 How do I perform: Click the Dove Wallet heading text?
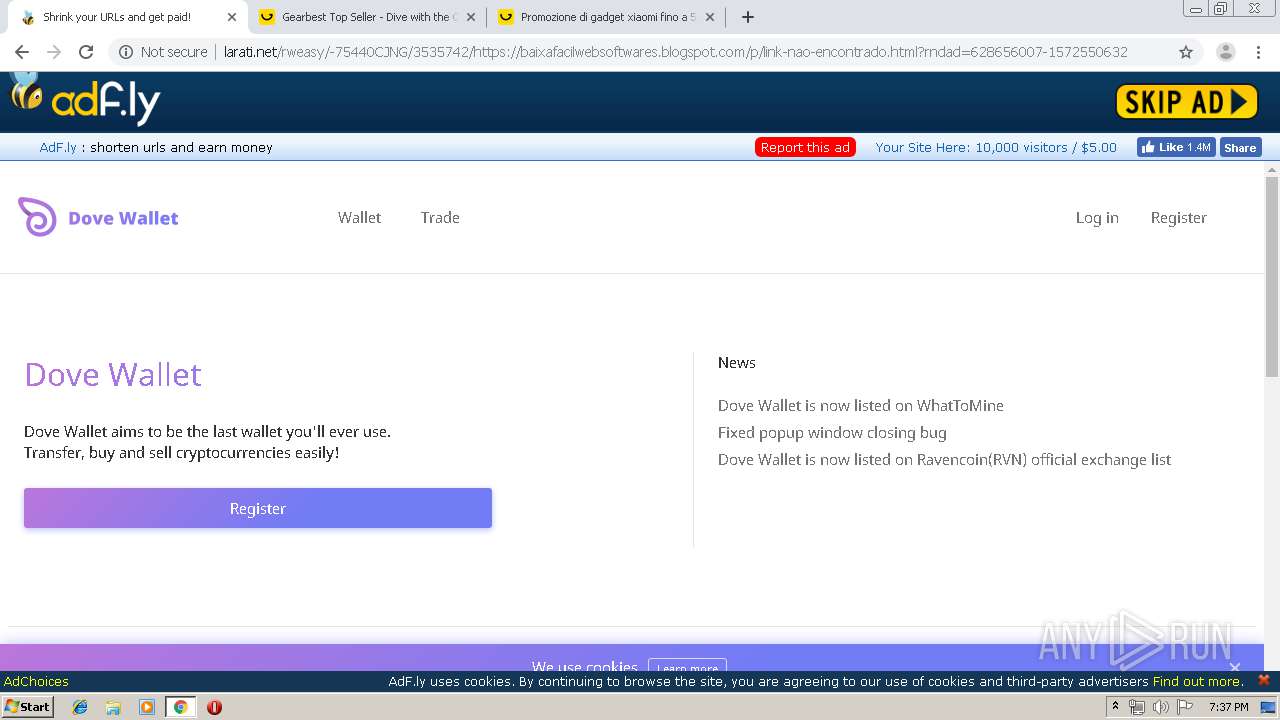113,374
